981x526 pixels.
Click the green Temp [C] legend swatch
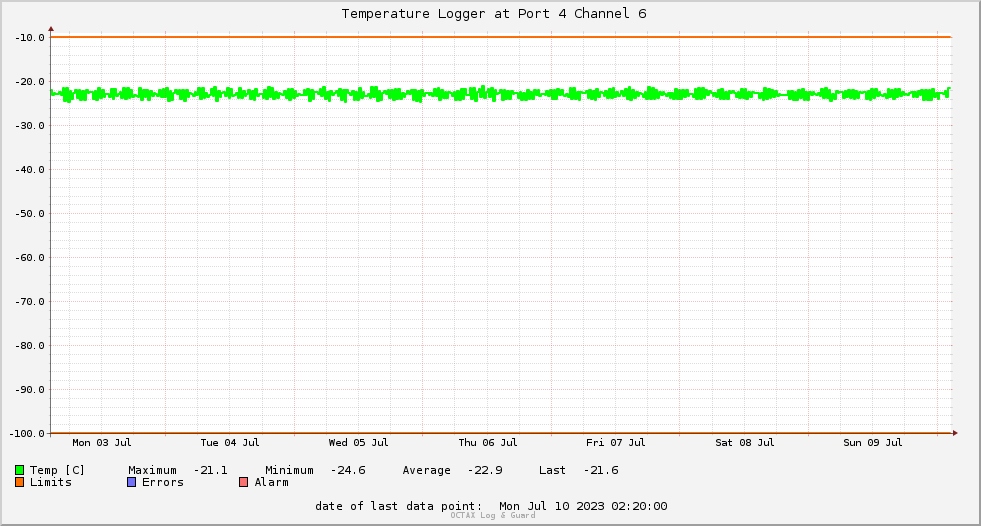[19, 470]
